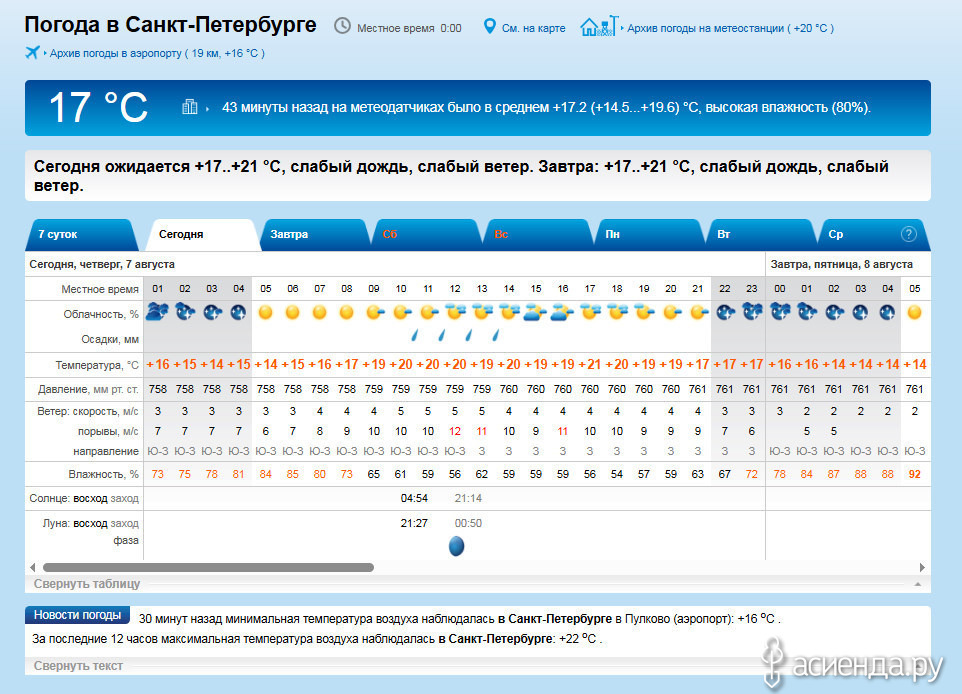Viewport: 962px width, 694px height.
Task: Click the moon icon at hour 04 today
Action: pos(238,312)
